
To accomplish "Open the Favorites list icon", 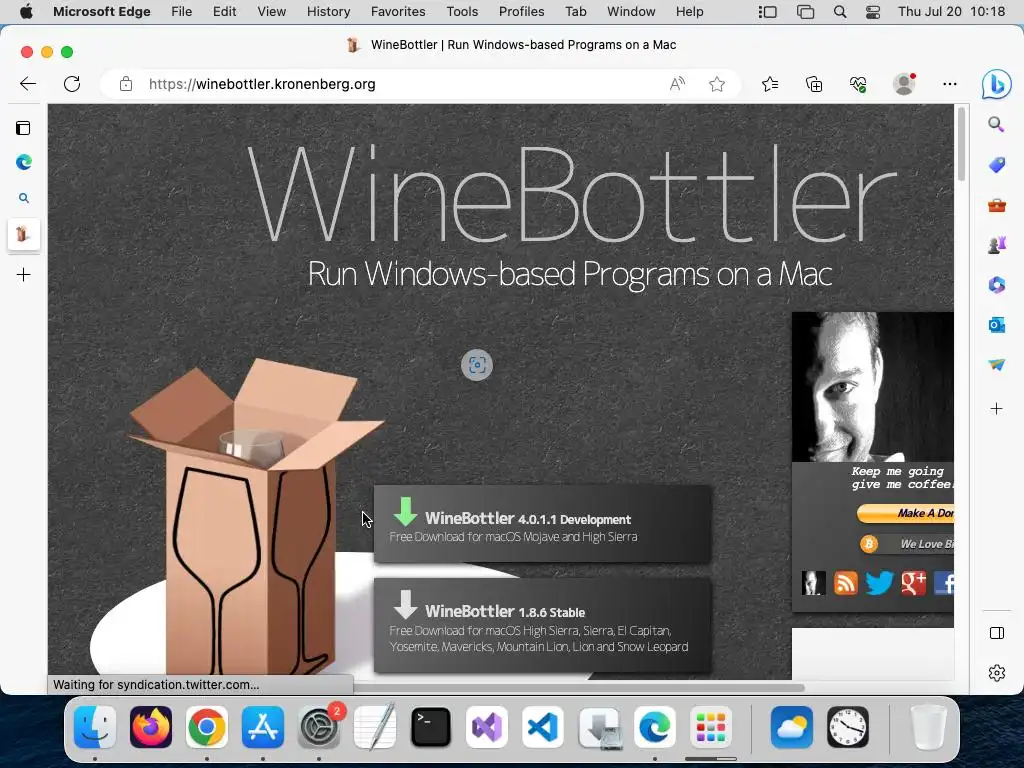I will [770, 84].
